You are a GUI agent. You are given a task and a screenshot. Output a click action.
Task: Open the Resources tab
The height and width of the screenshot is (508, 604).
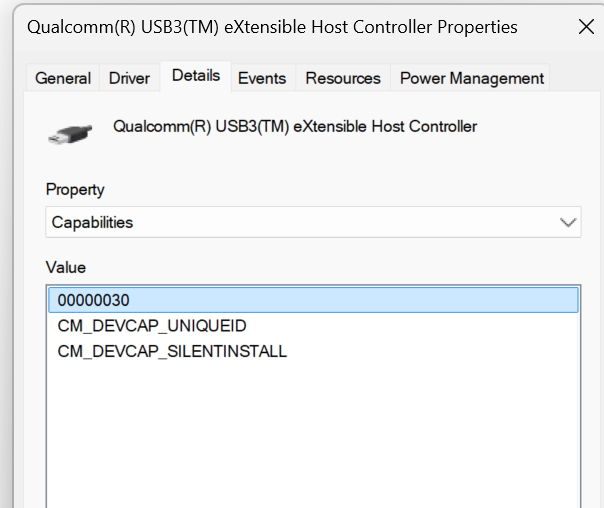click(343, 78)
